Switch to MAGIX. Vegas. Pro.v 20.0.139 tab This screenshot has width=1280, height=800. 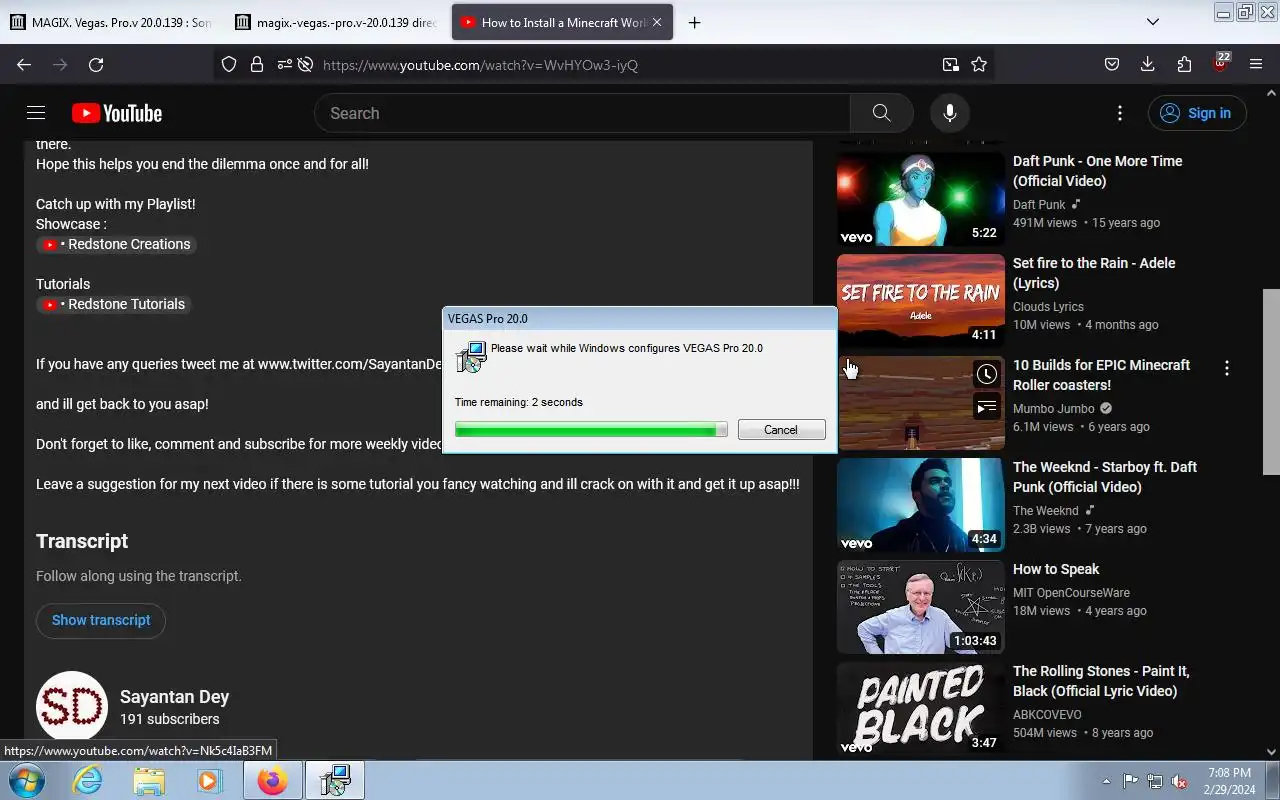[x=113, y=22]
